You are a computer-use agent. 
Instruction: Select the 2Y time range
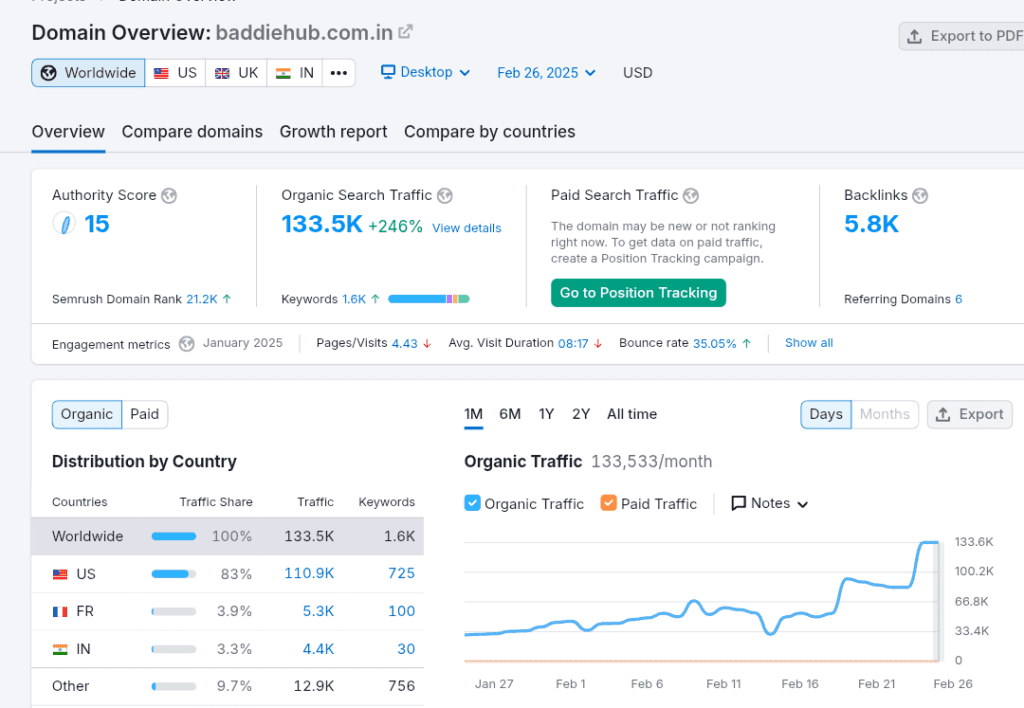581,414
